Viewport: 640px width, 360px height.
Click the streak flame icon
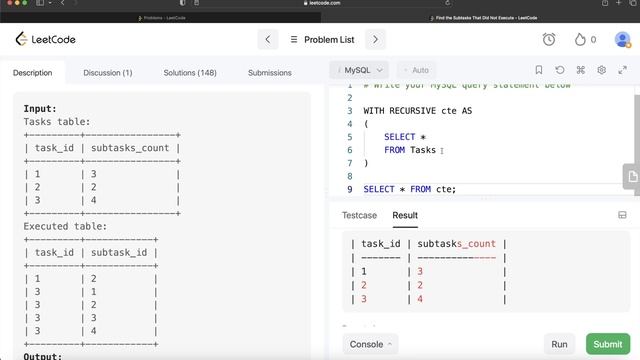(x=580, y=39)
